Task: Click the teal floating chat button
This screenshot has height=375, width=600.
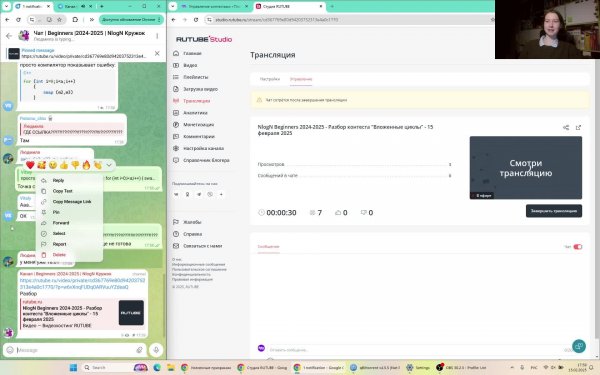Action: (579, 346)
